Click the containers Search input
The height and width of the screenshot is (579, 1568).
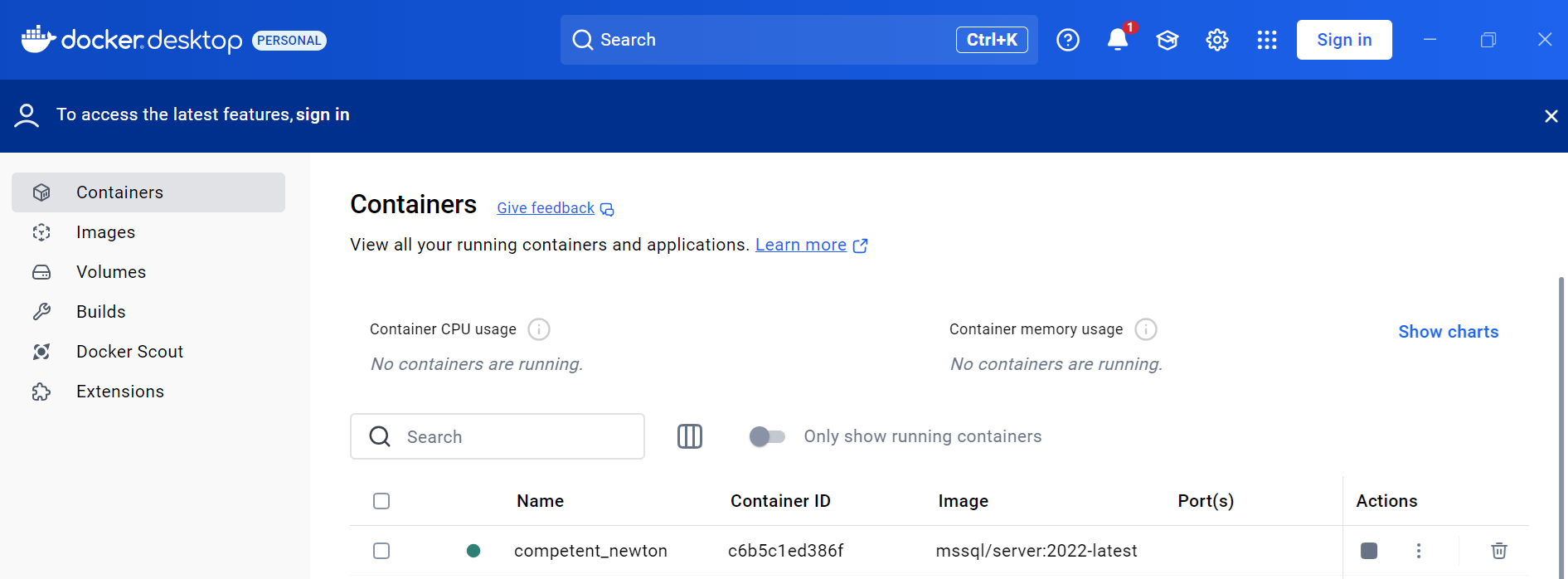[x=498, y=436]
